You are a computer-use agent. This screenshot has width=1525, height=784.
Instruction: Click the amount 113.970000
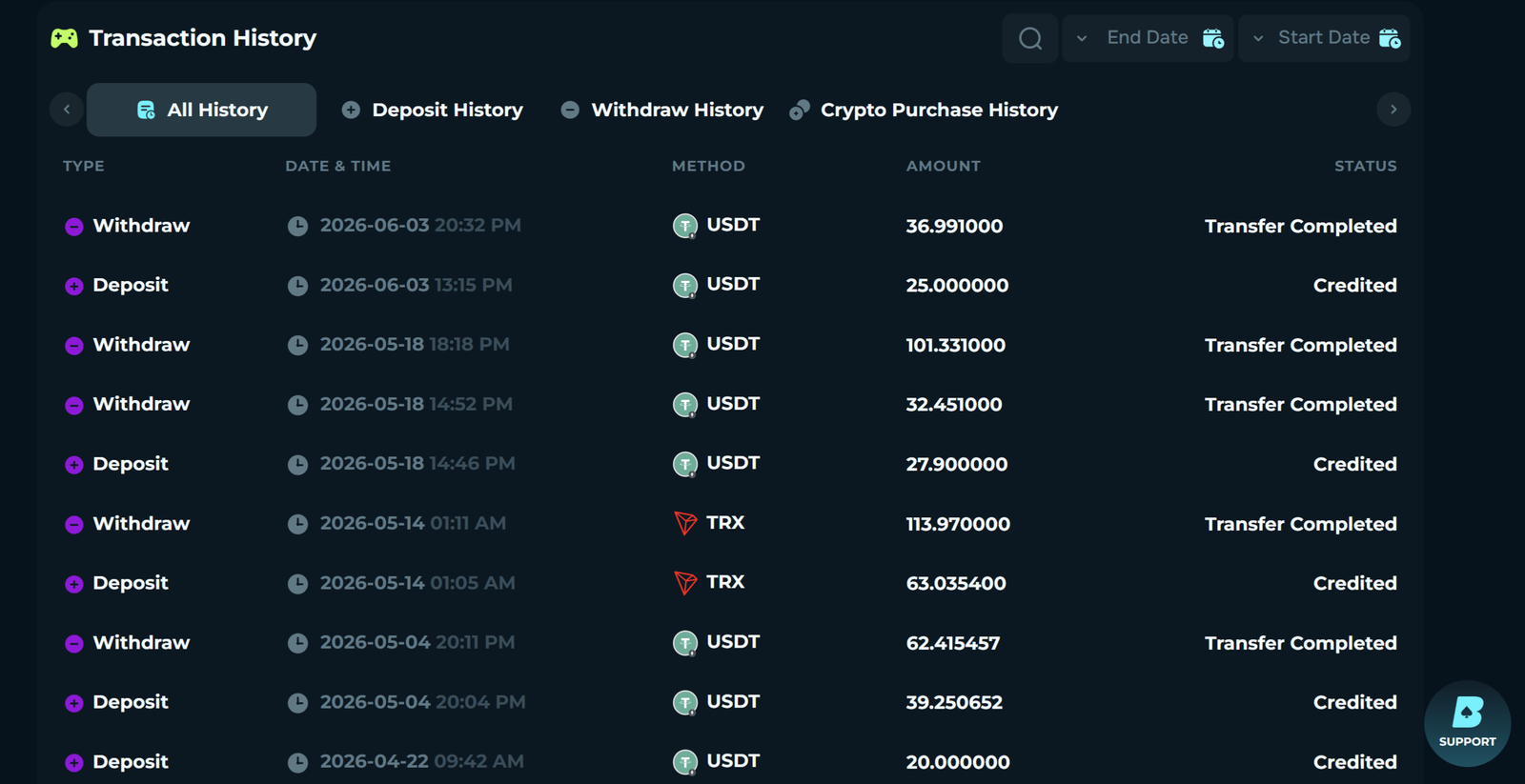[x=958, y=524]
